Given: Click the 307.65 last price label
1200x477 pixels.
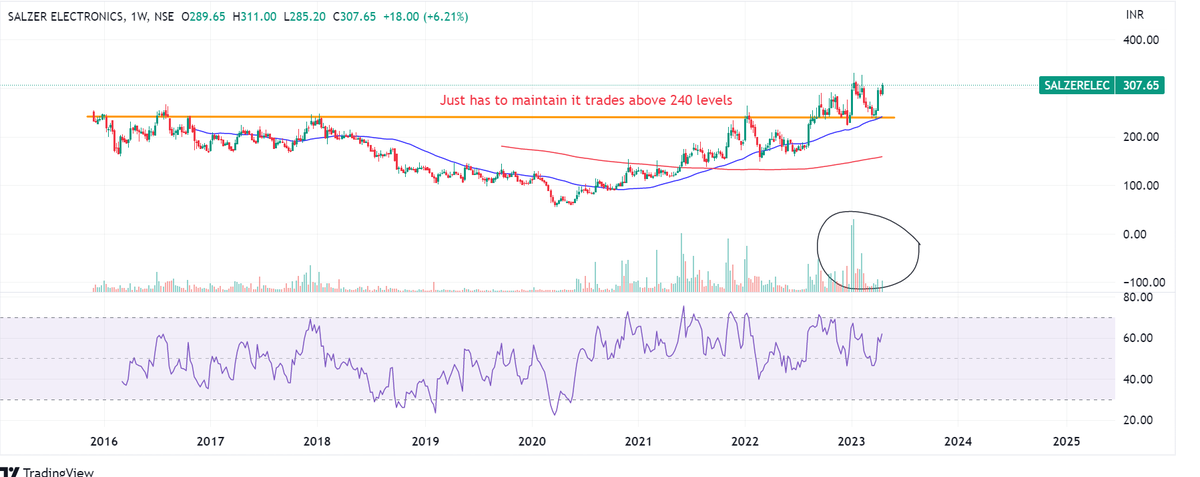Looking at the screenshot, I should coord(1139,86).
